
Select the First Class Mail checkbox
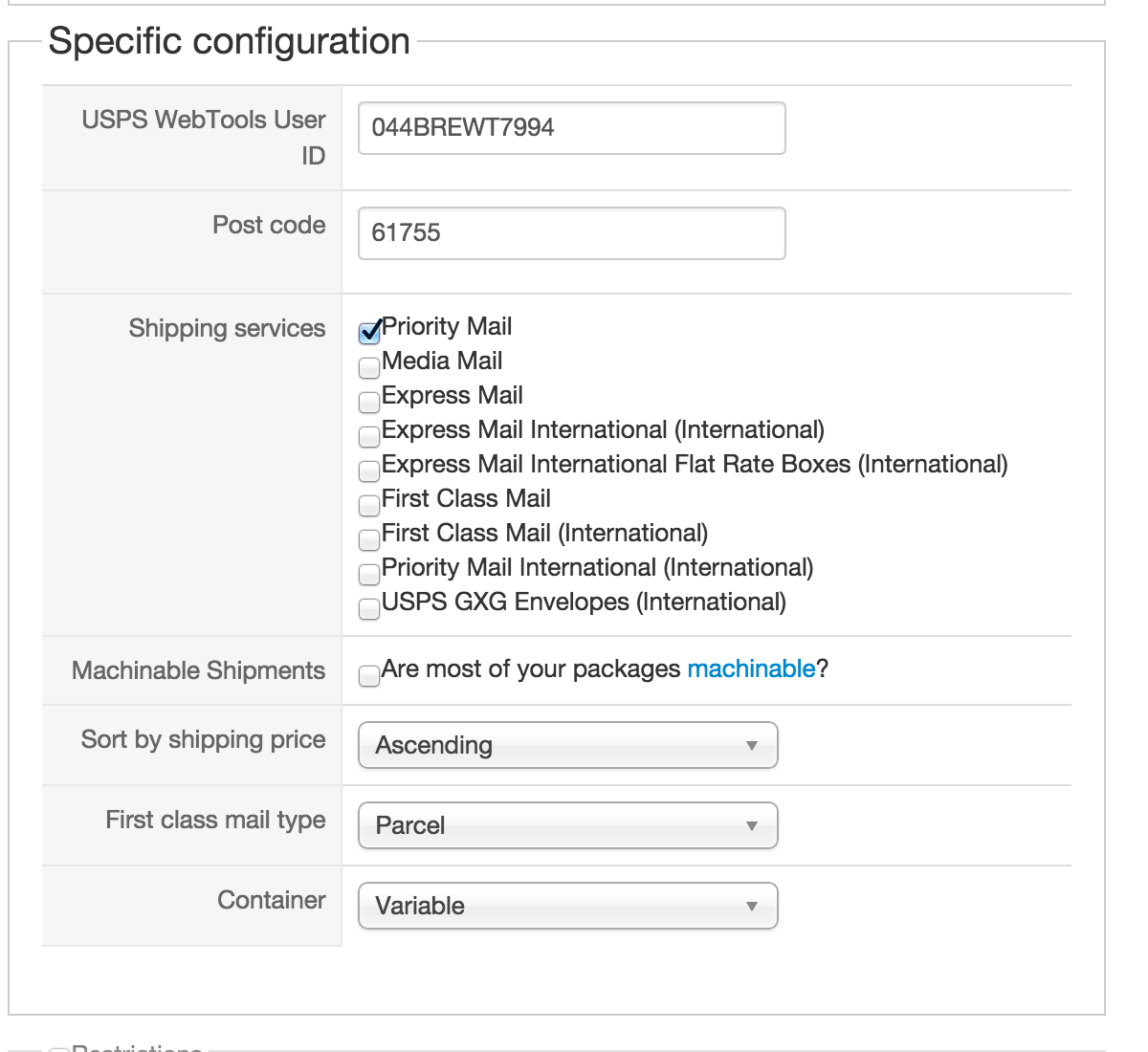[369, 505]
